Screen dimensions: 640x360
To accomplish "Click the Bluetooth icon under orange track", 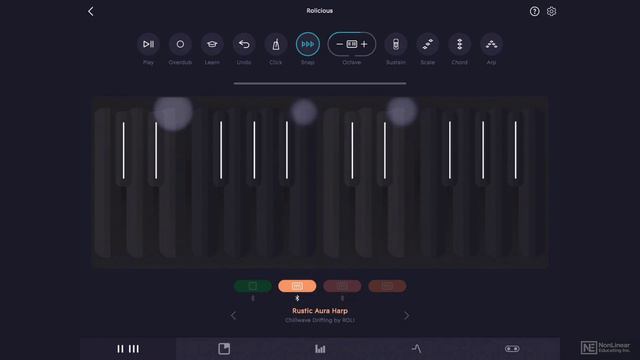I will click(297, 298).
